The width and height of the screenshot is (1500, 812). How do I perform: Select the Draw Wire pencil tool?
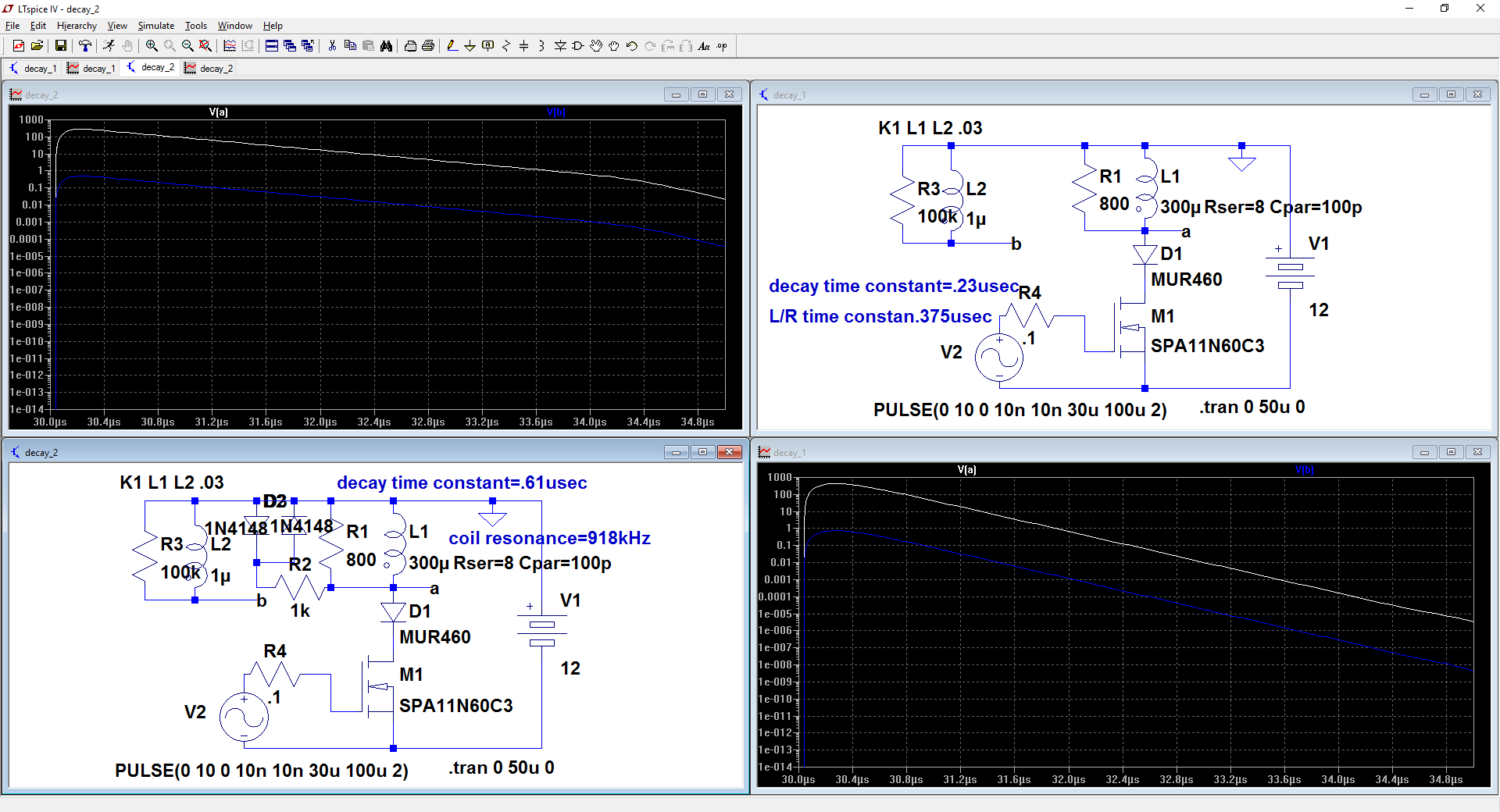pos(452,46)
